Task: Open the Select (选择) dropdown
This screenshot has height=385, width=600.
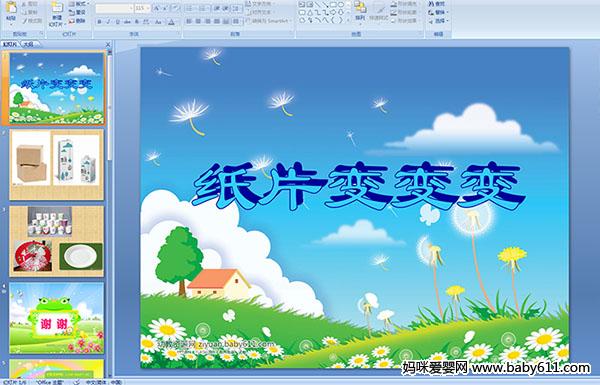Action: (x=439, y=21)
